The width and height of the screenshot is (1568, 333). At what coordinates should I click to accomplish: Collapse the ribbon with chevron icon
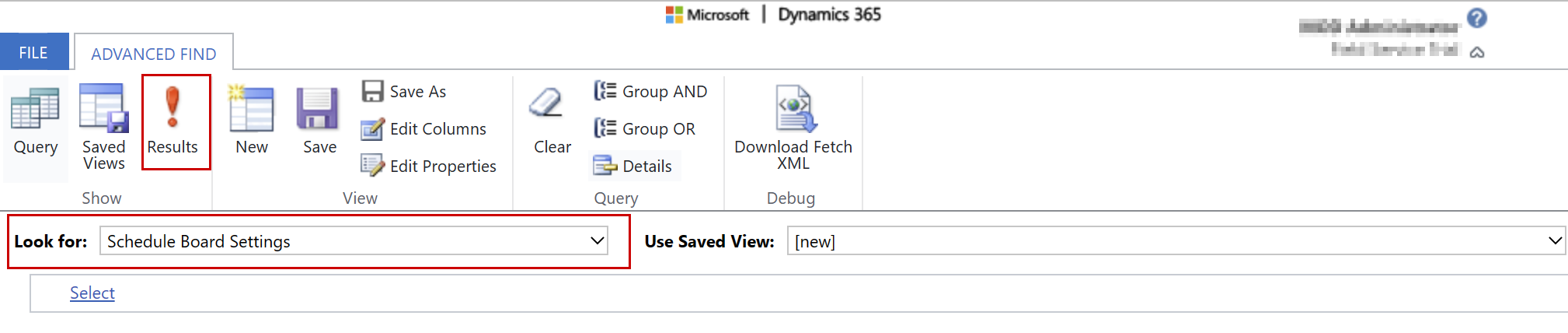[1477, 52]
